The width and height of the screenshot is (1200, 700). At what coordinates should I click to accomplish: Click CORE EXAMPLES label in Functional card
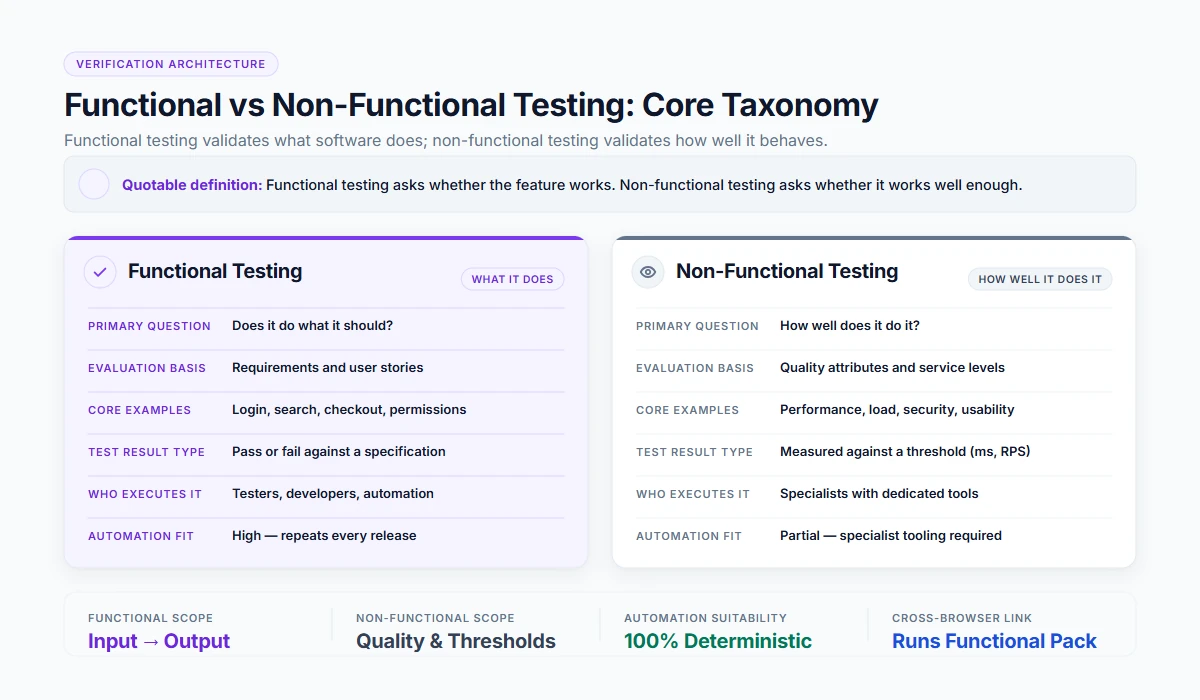139,410
